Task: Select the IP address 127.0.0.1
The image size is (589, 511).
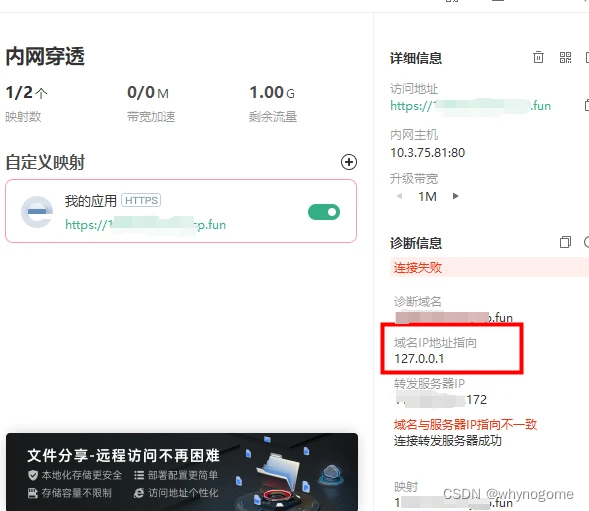Action: 419,358
